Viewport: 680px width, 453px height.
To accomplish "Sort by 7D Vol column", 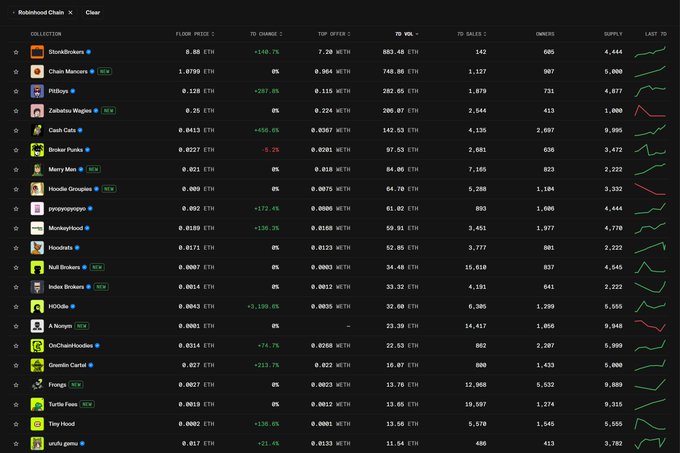I will tap(406, 34).
